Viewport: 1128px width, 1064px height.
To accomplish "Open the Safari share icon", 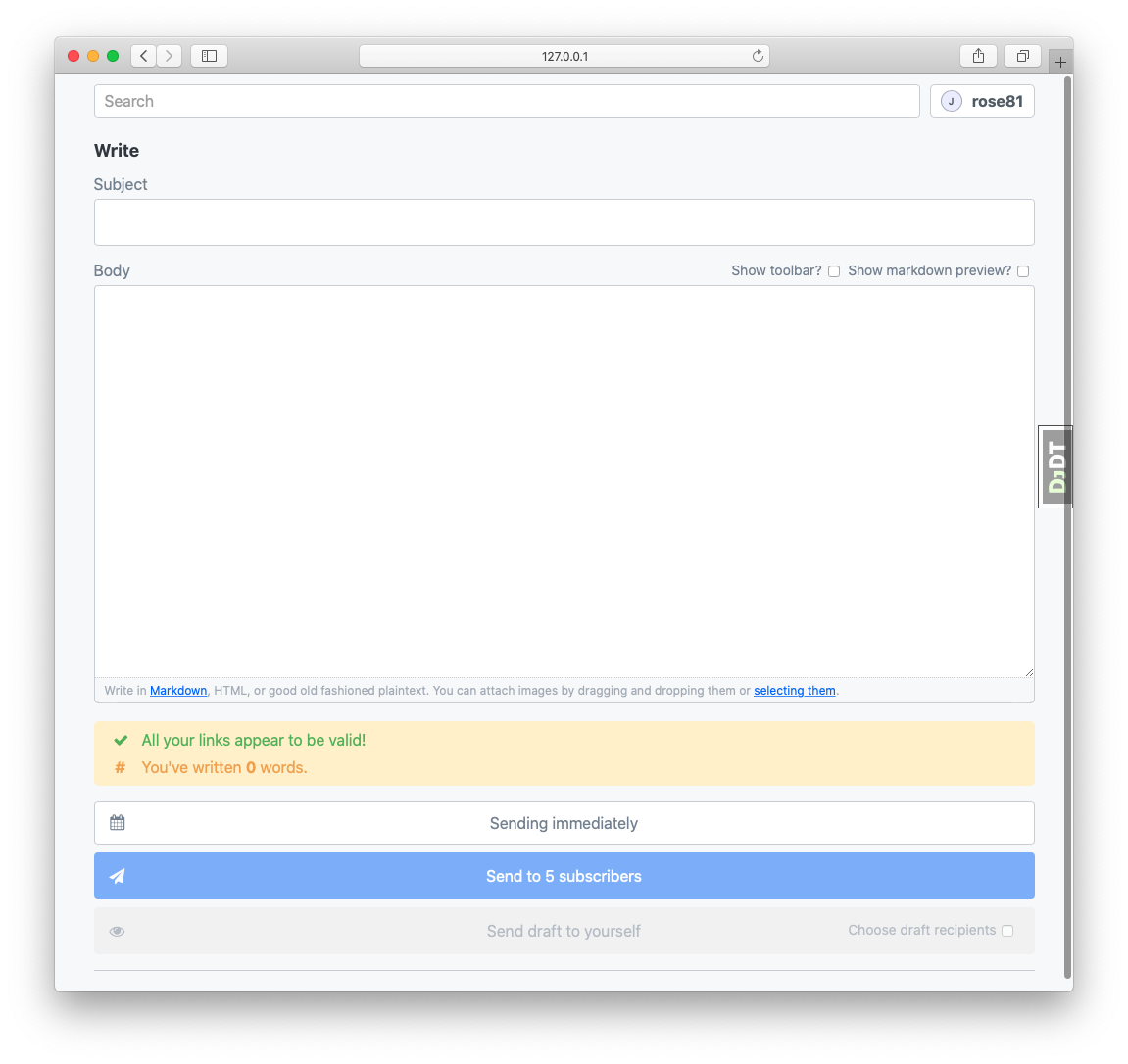I will (978, 56).
